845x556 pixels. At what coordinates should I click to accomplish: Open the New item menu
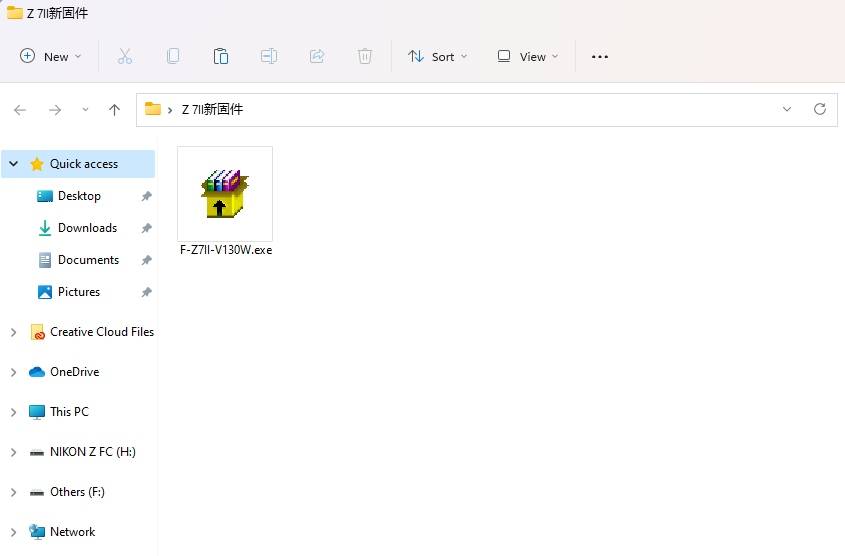[x=50, y=57]
